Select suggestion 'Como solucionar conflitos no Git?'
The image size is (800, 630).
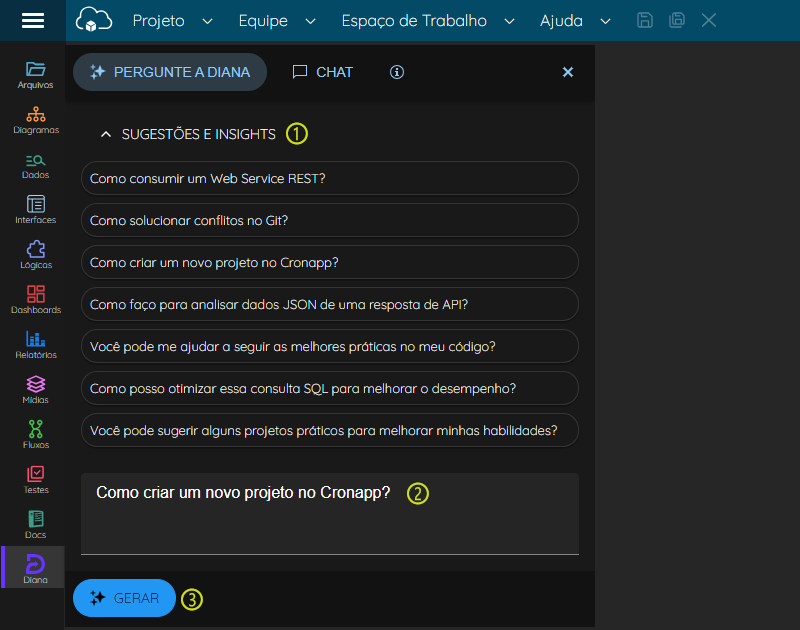tap(330, 220)
